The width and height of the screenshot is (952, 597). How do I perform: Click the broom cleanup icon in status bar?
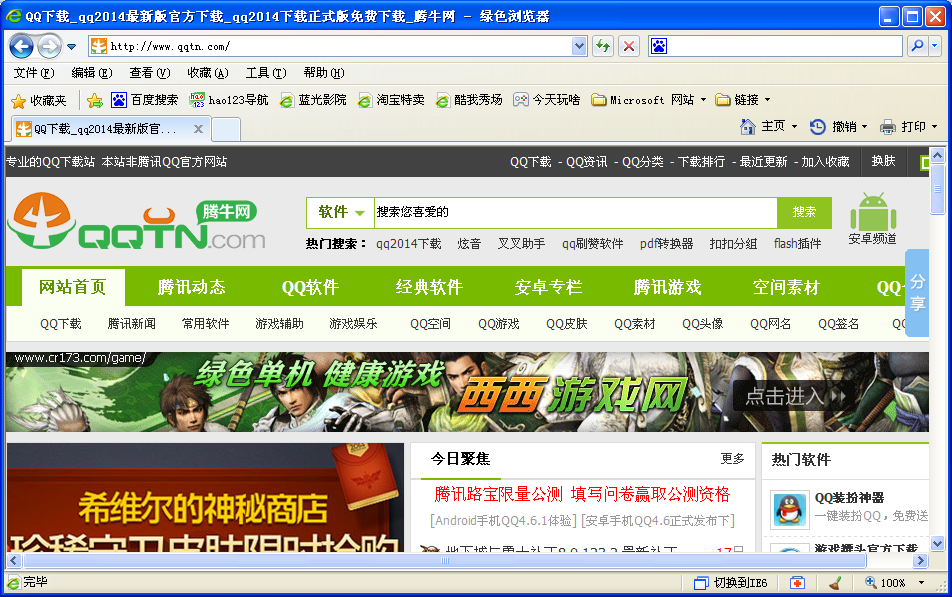(x=835, y=583)
